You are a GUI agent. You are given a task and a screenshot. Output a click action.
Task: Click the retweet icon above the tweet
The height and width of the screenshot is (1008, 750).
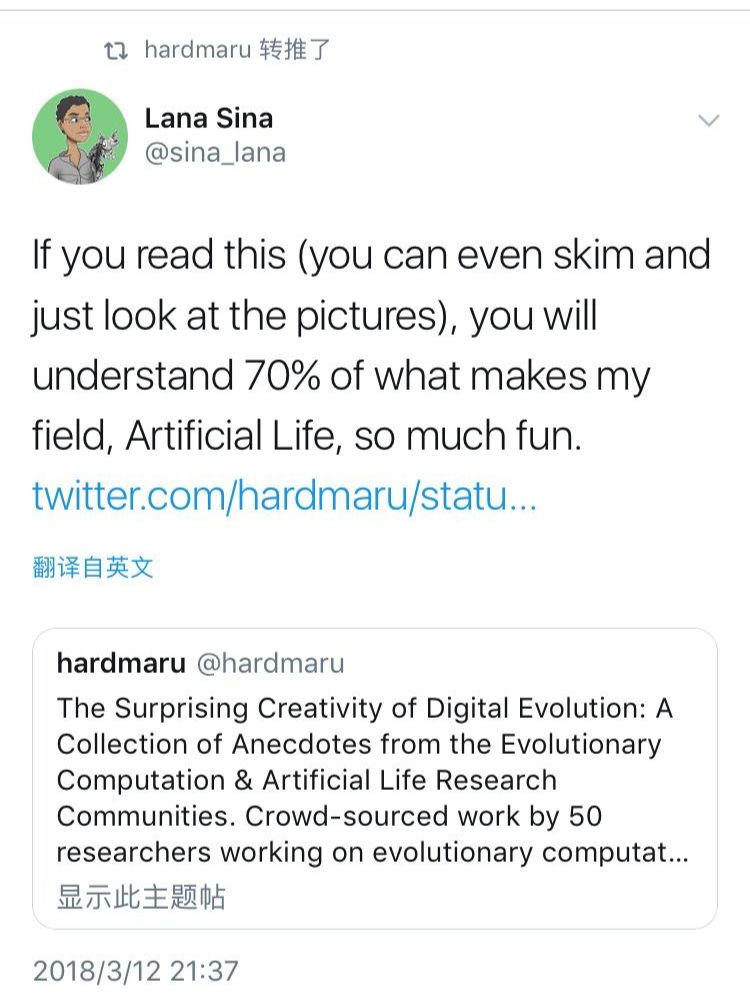pyautogui.click(x=116, y=50)
